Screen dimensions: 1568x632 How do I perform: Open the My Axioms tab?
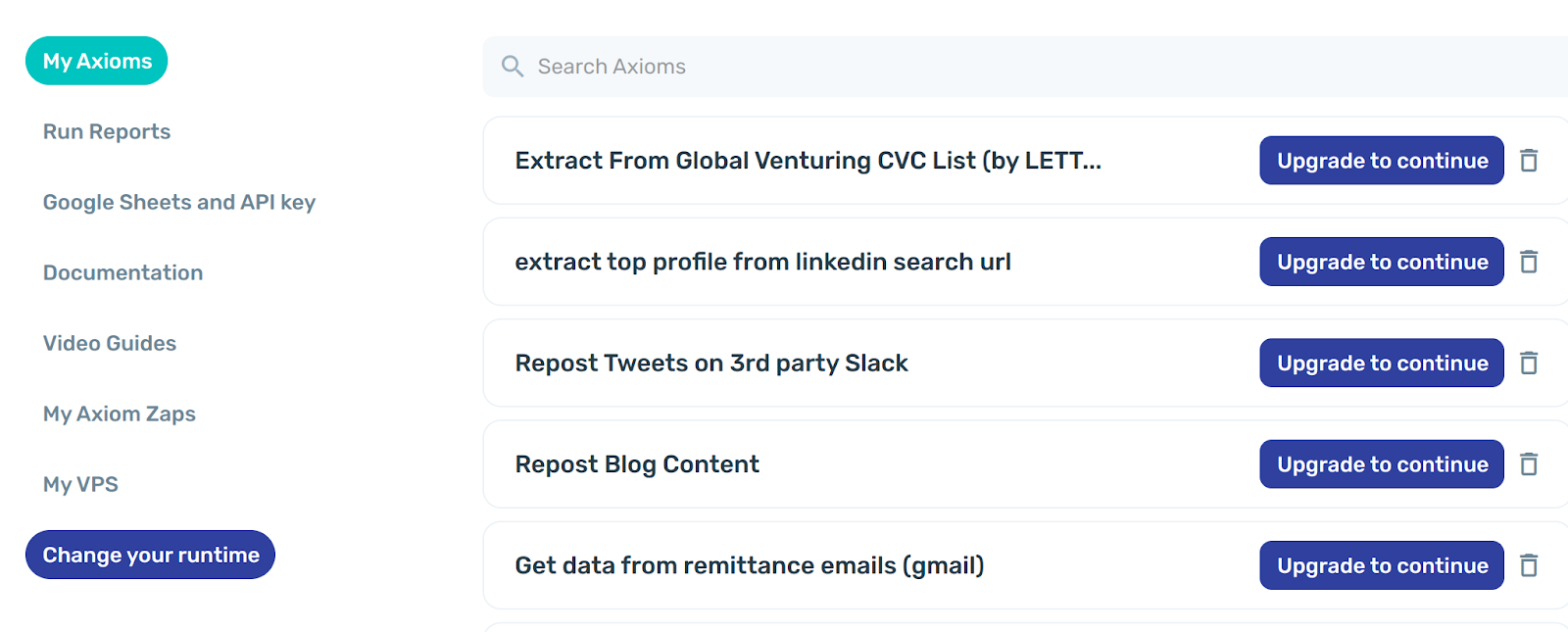point(97,61)
